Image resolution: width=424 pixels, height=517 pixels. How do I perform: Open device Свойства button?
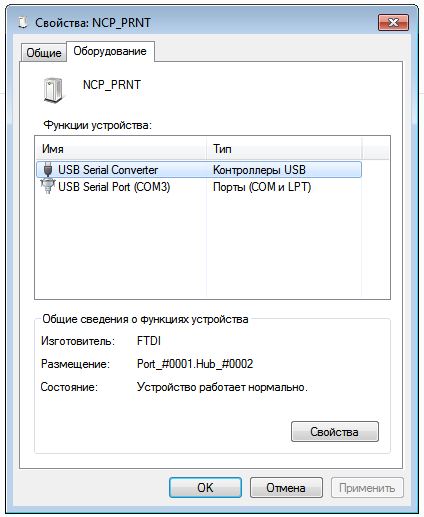[335, 432]
